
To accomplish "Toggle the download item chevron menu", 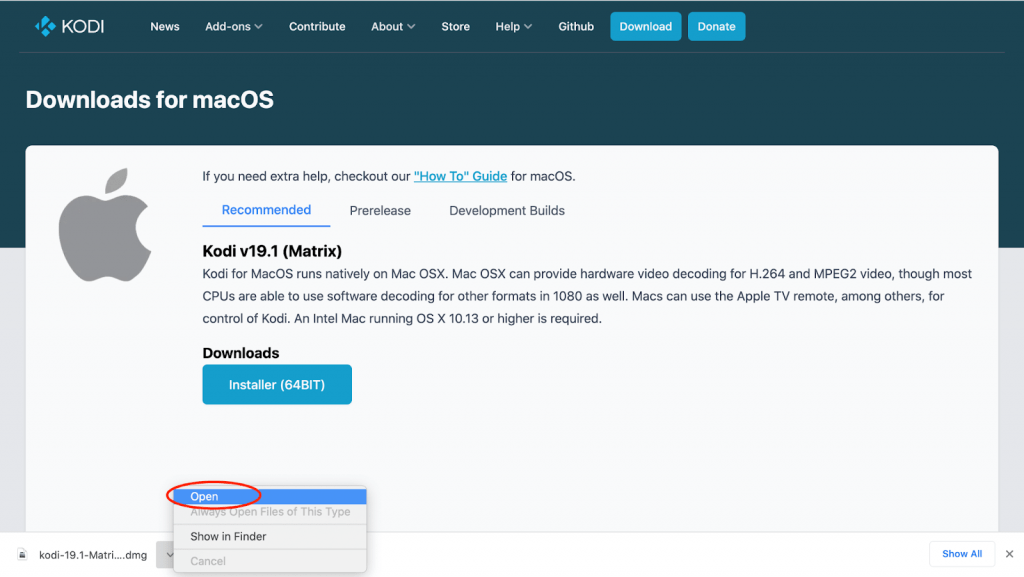I will coord(166,555).
